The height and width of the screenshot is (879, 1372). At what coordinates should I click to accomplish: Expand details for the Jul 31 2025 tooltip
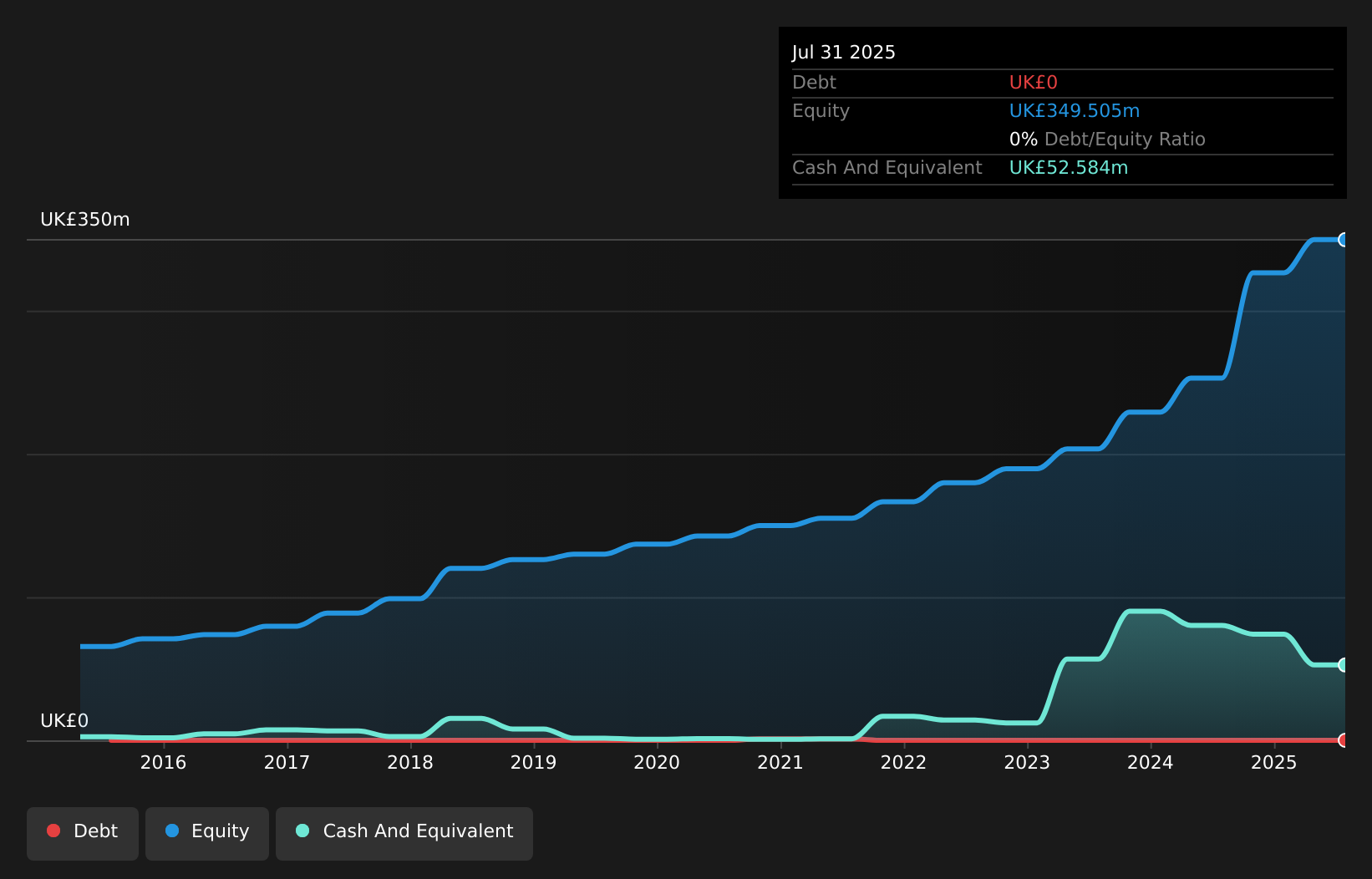pos(844,52)
